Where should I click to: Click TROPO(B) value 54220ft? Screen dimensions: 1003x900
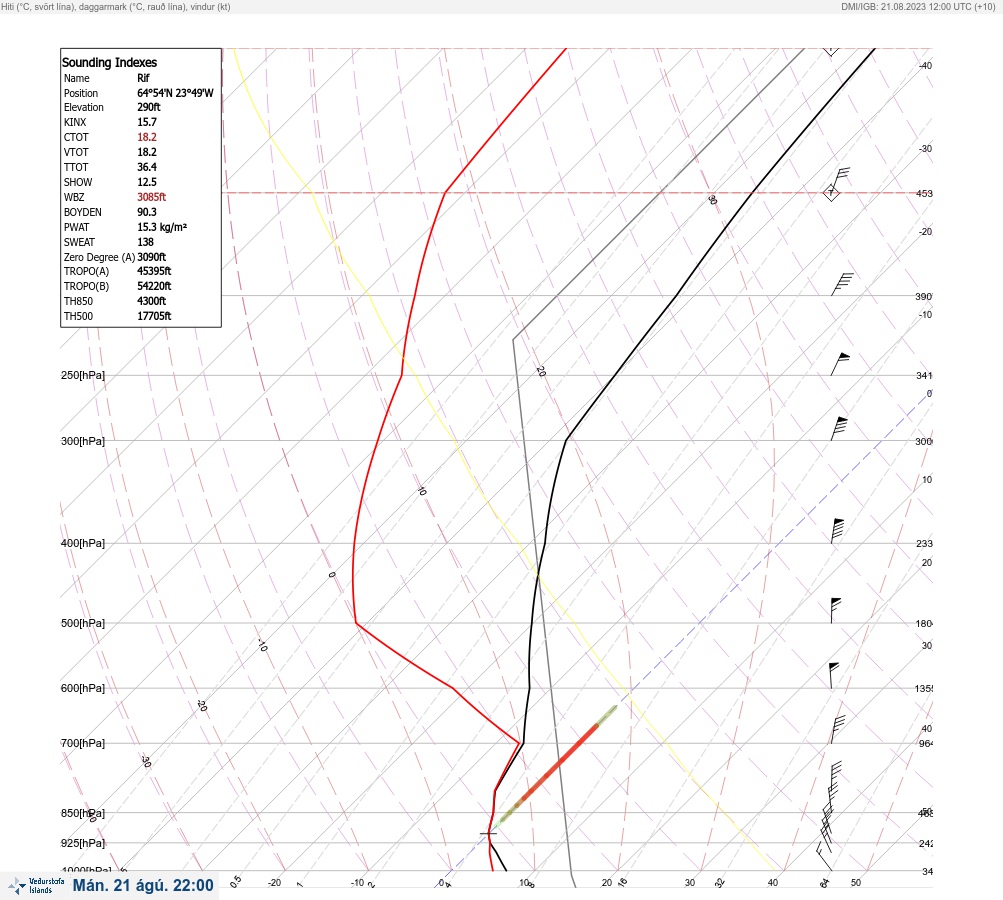coord(154,286)
